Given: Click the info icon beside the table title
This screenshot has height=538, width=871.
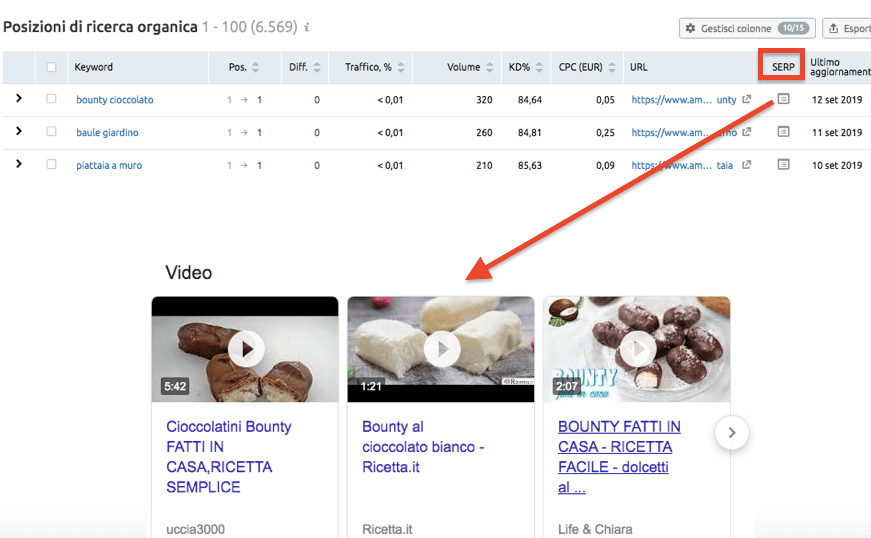Looking at the screenshot, I should [307, 27].
